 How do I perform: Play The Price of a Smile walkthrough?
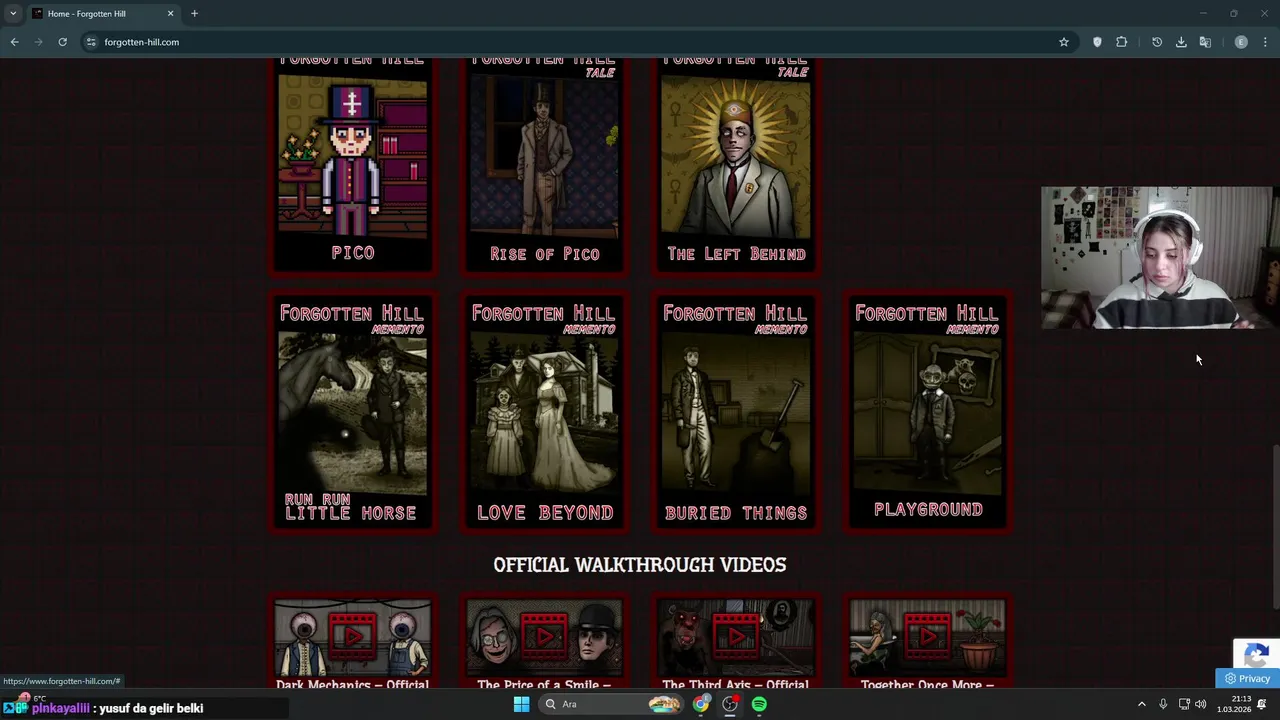[545, 638]
